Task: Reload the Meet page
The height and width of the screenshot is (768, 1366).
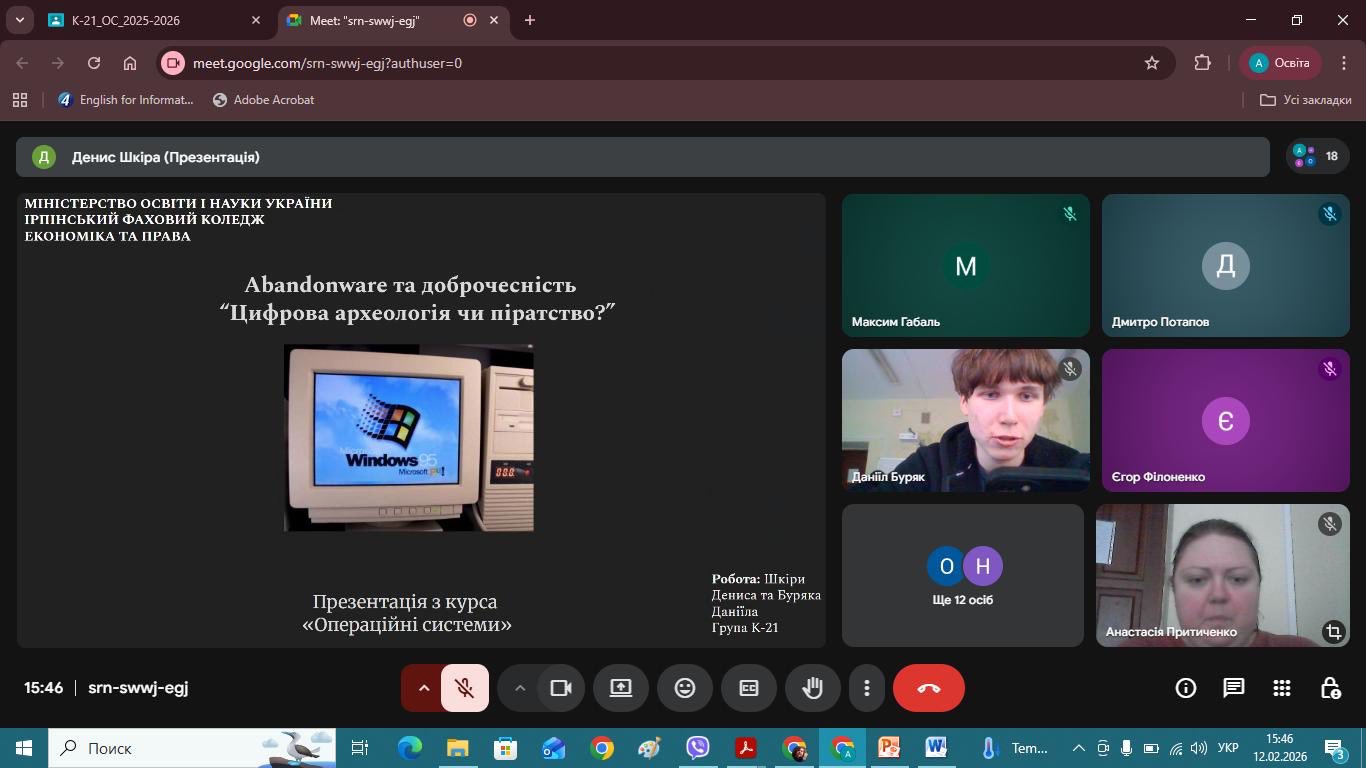Action: pyautogui.click(x=94, y=63)
